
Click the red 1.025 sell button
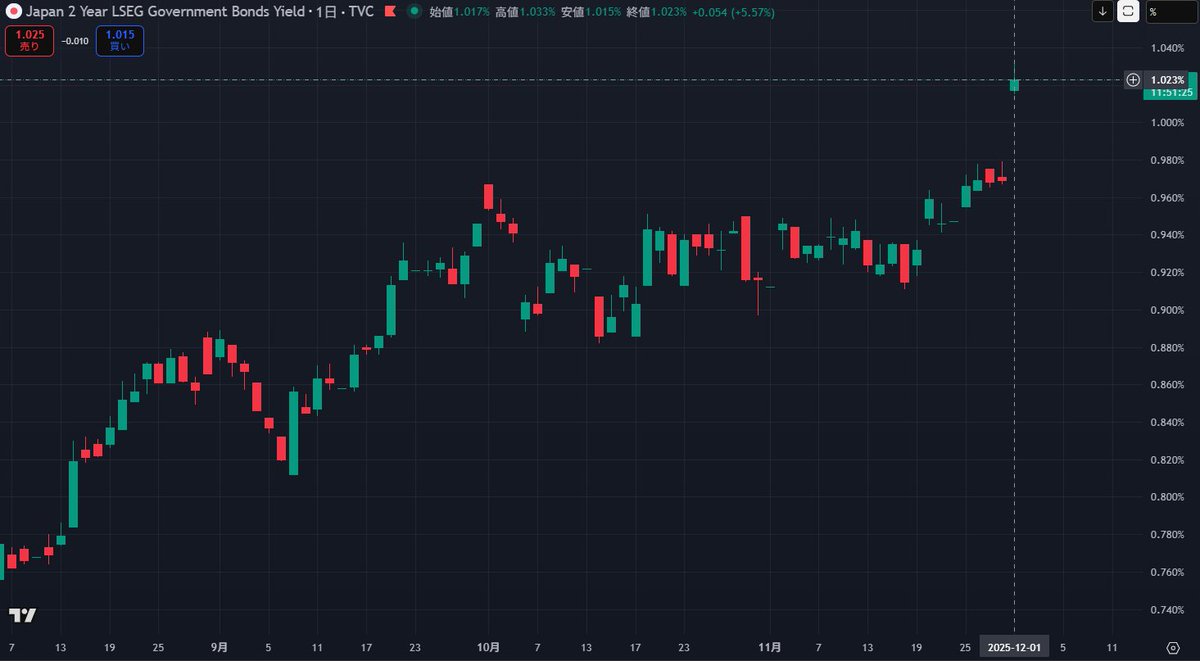pos(30,41)
